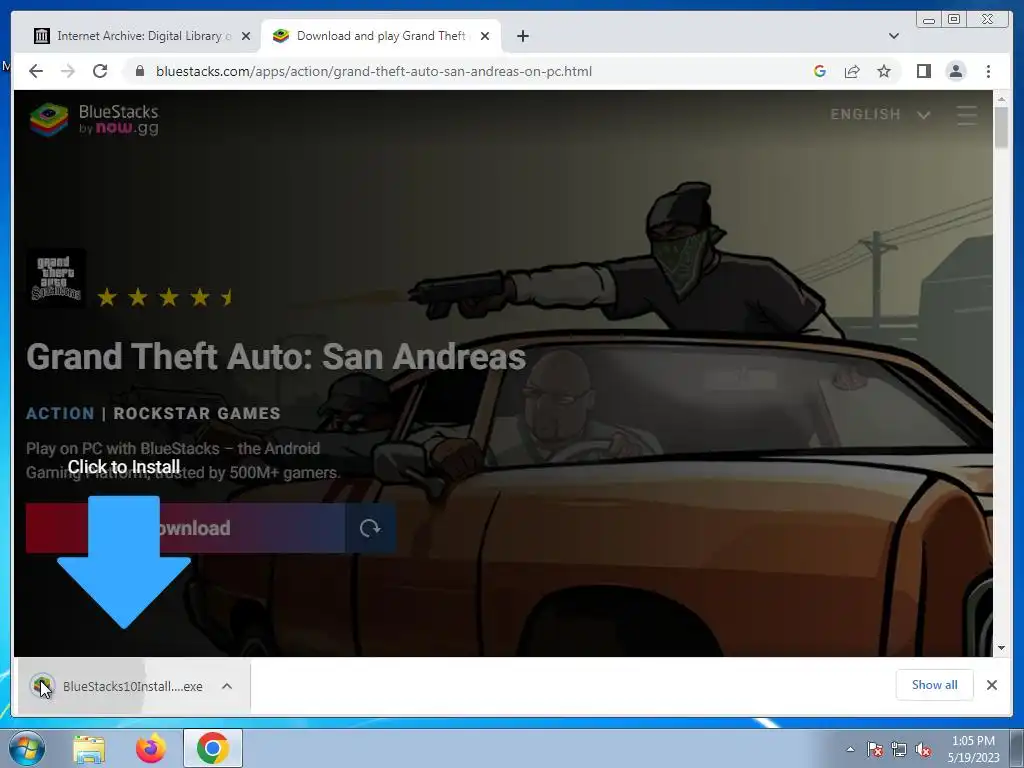Open the Chrome profile avatar
Screen dimensions: 1024x768
(955, 71)
